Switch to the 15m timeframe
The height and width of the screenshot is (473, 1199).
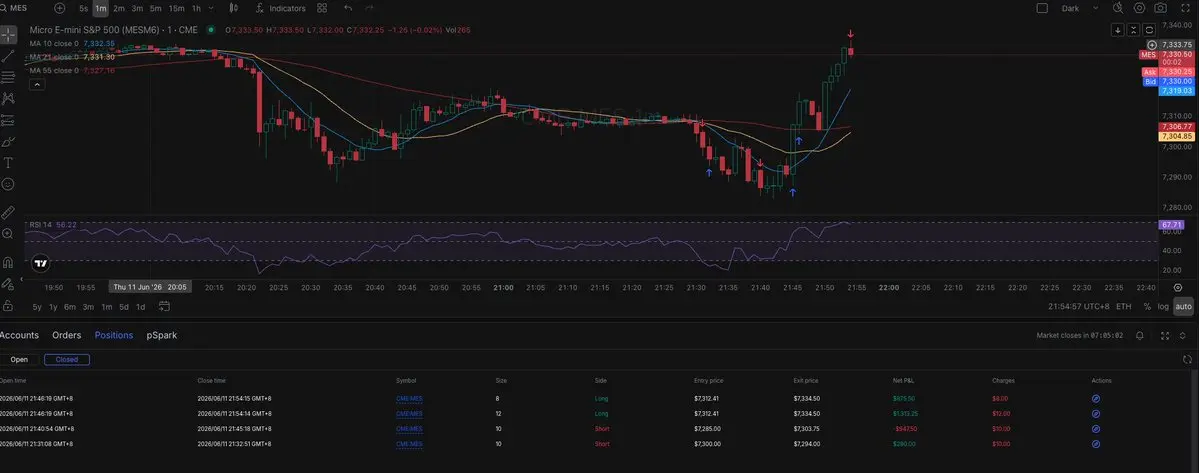coord(176,8)
